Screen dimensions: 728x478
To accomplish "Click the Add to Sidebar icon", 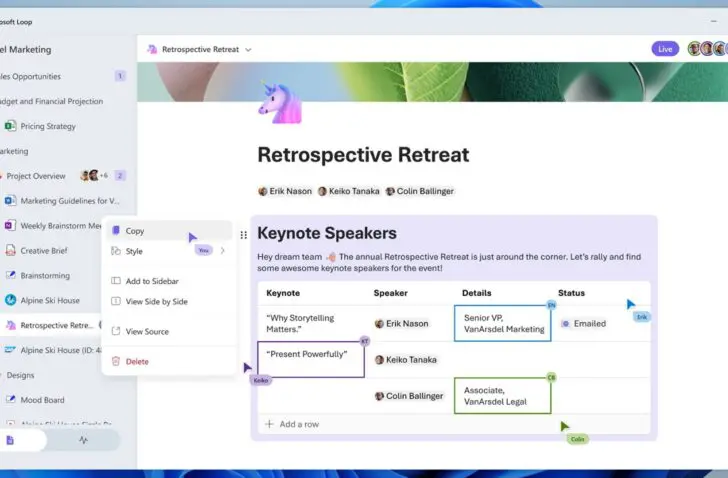I will [116, 281].
